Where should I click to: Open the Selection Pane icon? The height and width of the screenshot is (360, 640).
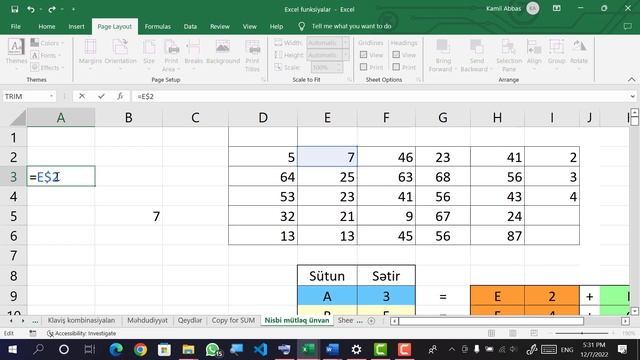509,47
